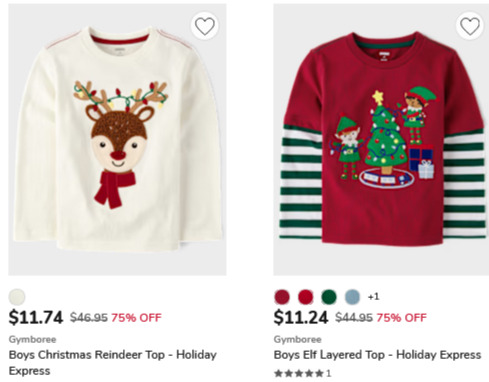Open Boys Christmas Reindeer Top title link
This screenshot has width=489, height=382.
(x=113, y=363)
